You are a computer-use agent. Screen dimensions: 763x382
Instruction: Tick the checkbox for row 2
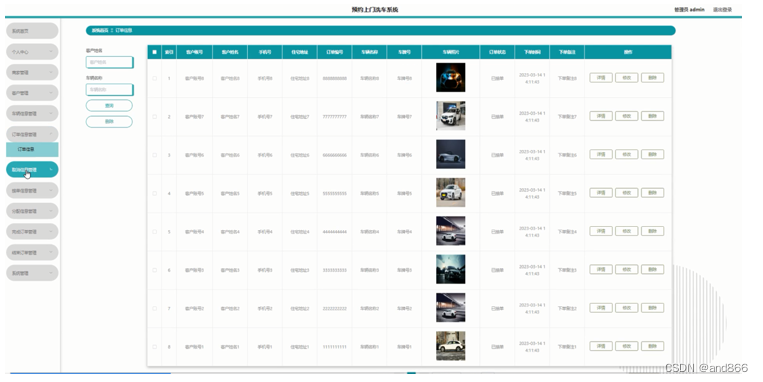(155, 116)
